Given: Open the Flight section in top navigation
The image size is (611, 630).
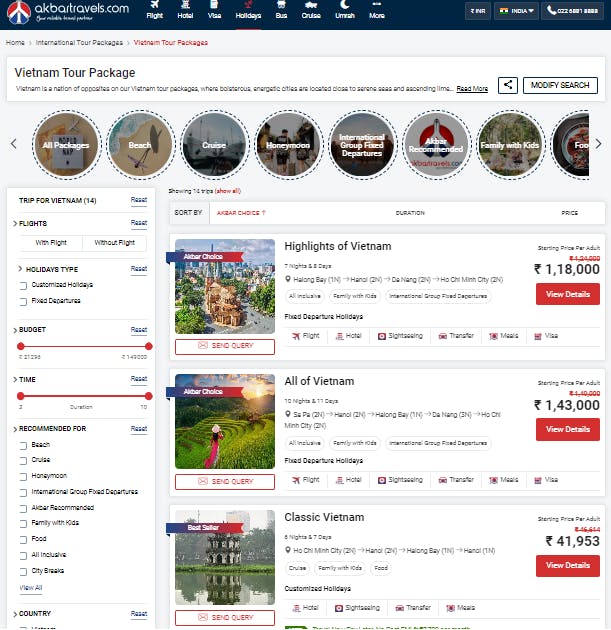Looking at the screenshot, I should click(155, 10).
